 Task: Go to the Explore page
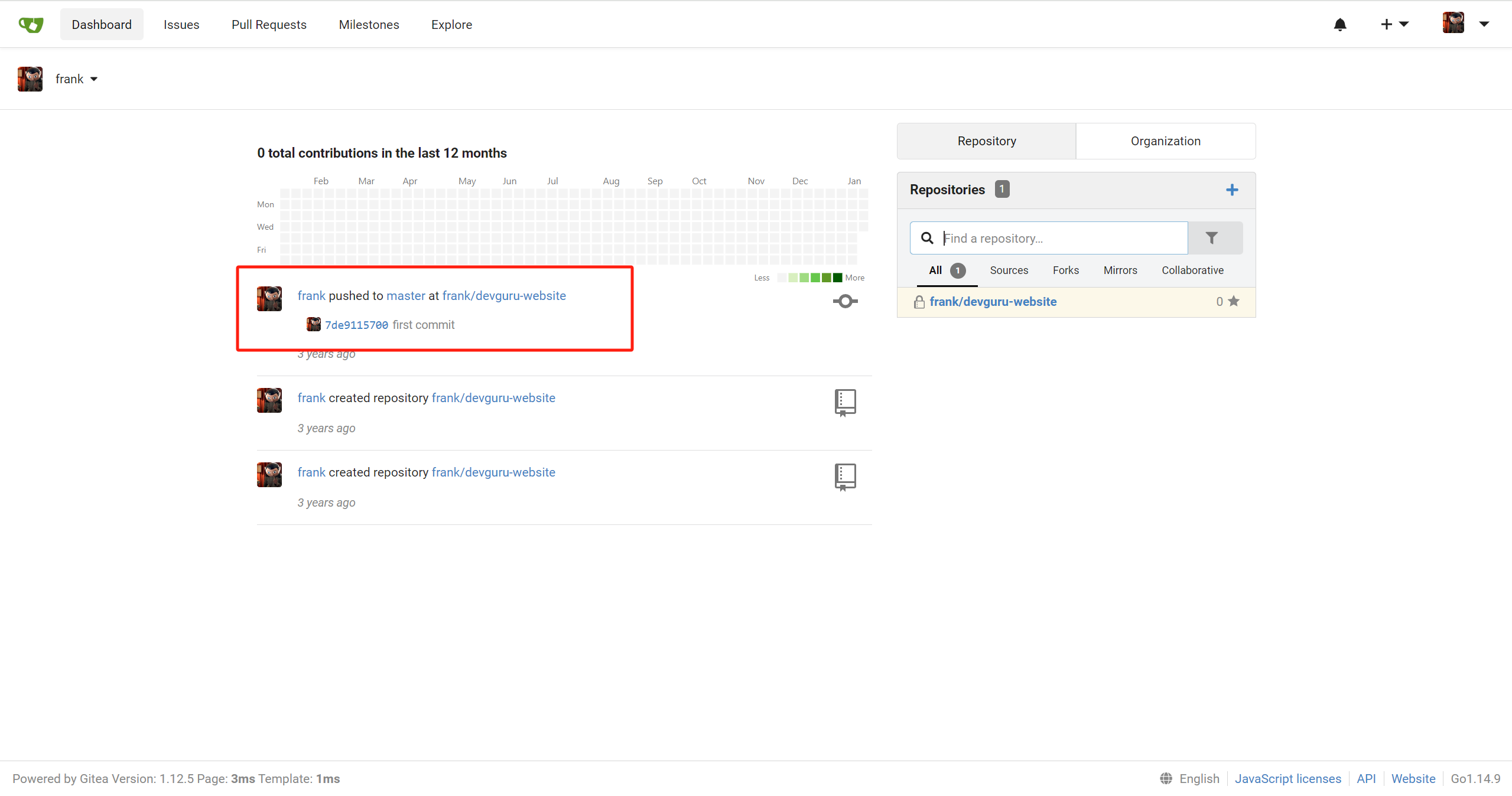pos(451,25)
